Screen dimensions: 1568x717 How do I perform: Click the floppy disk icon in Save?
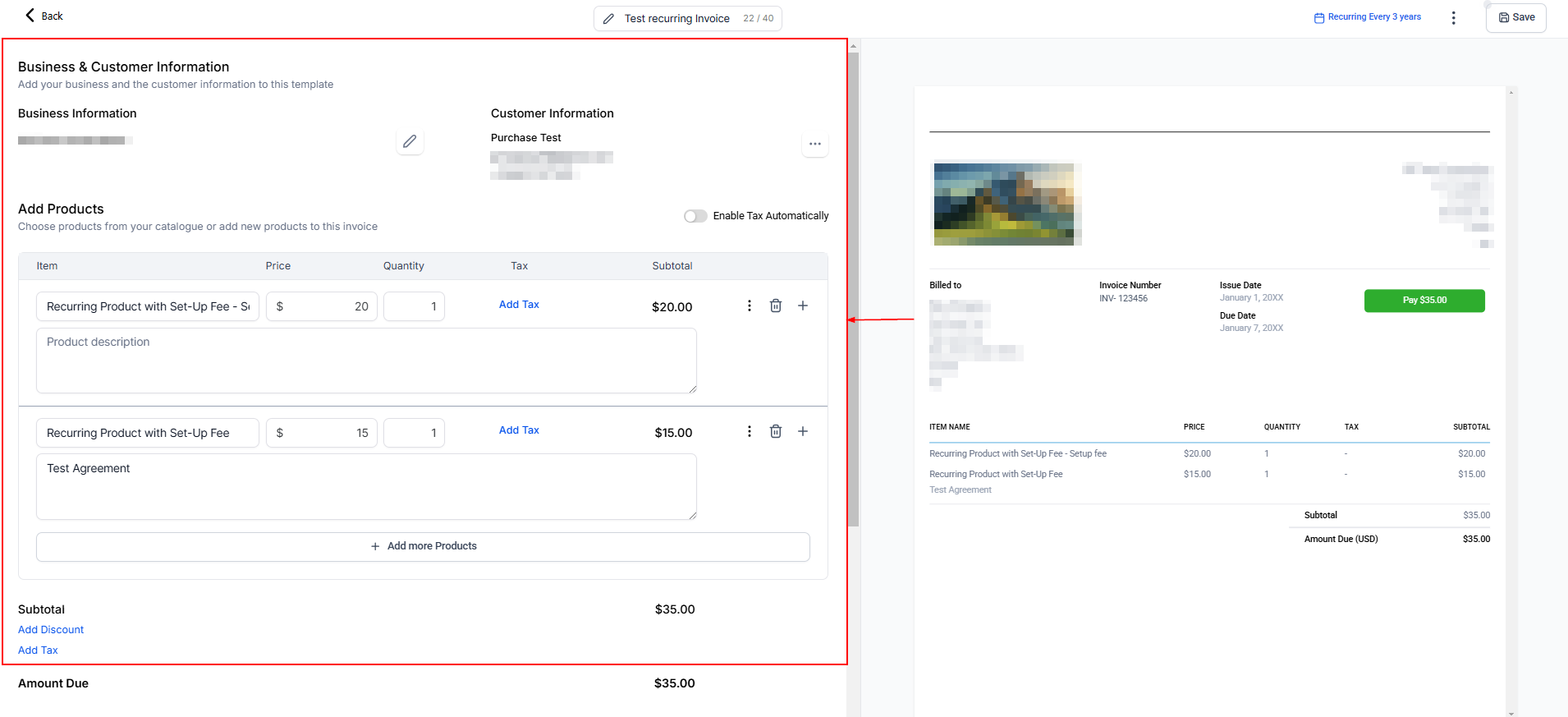(1504, 17)
